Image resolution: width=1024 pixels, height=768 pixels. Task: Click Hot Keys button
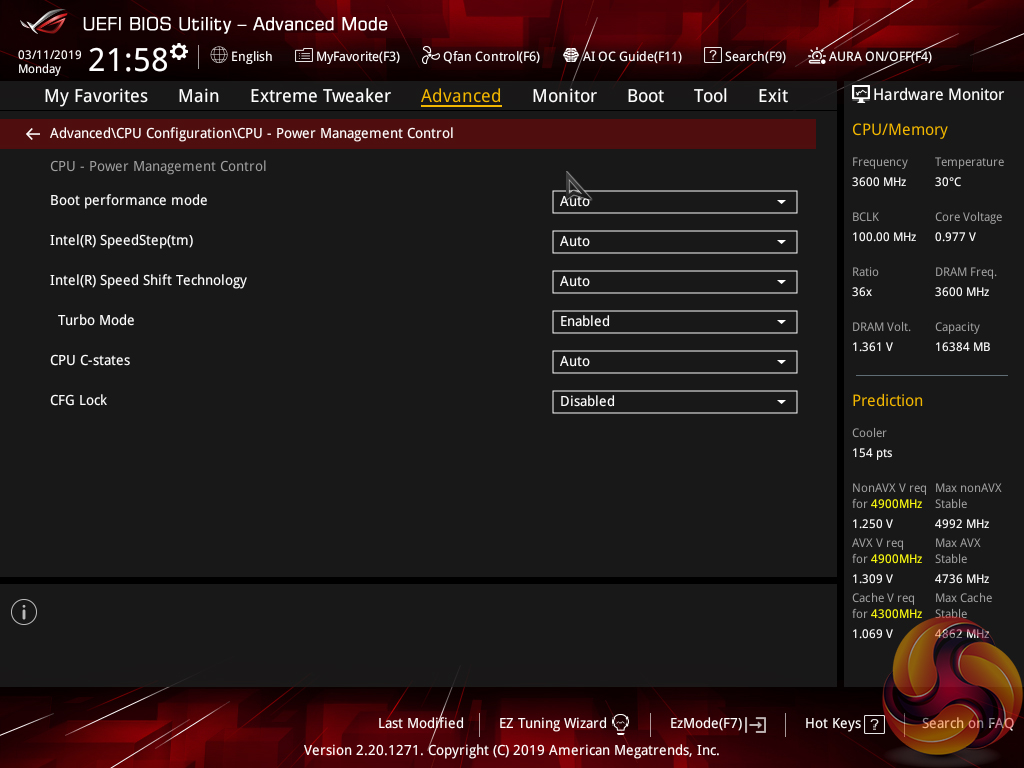pos(844,724)
